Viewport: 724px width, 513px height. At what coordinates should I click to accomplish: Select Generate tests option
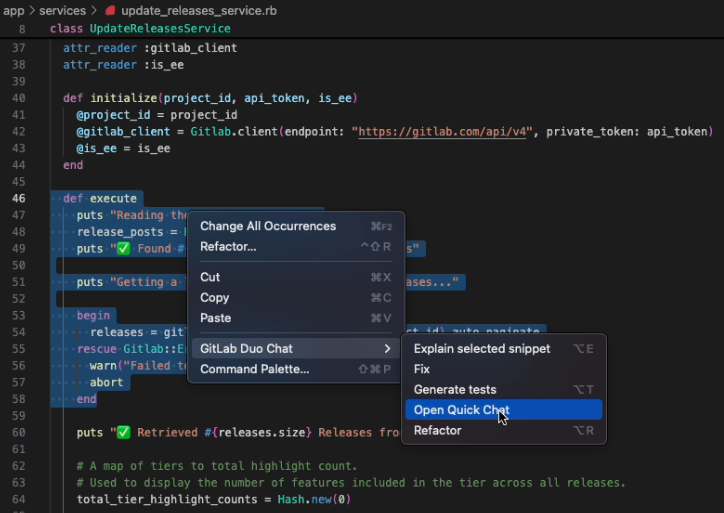tap(454, 390)
